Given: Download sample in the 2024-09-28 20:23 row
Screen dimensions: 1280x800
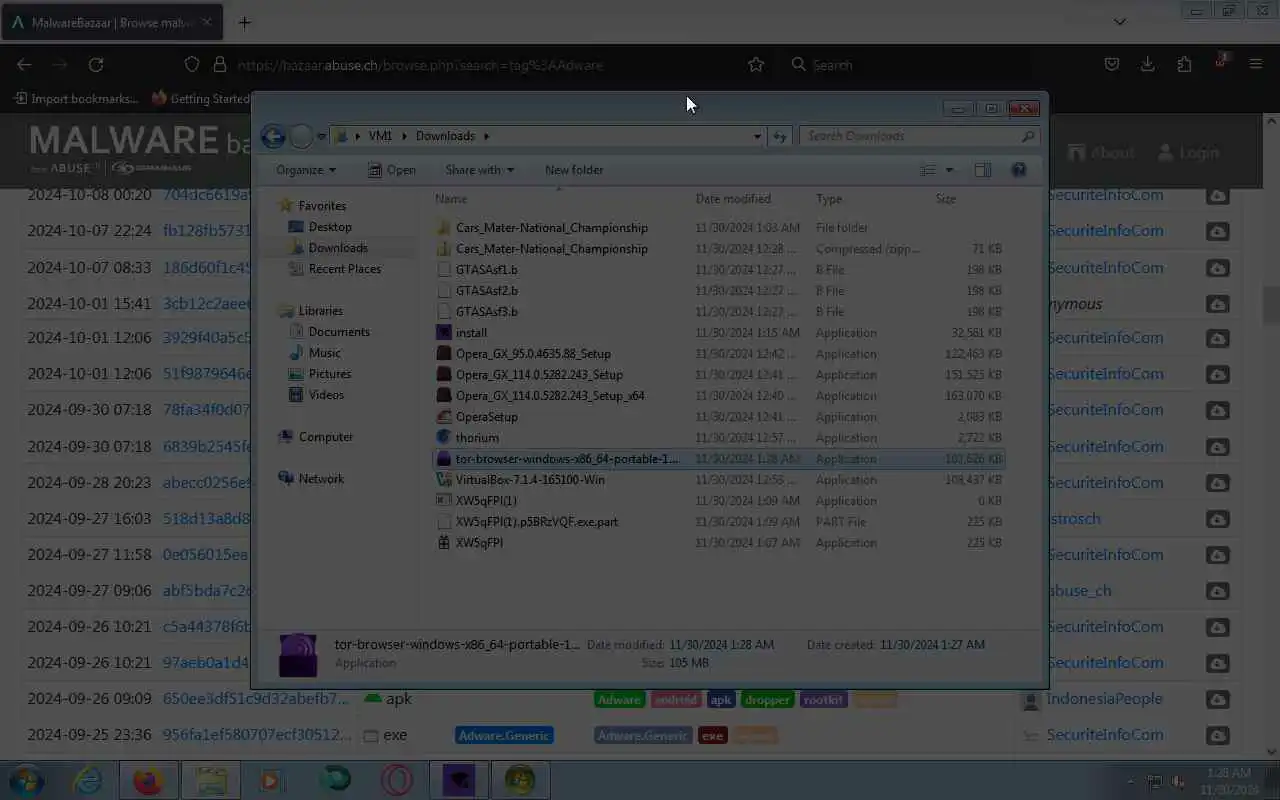Looking at the screenshot, I should (1217, 483).
